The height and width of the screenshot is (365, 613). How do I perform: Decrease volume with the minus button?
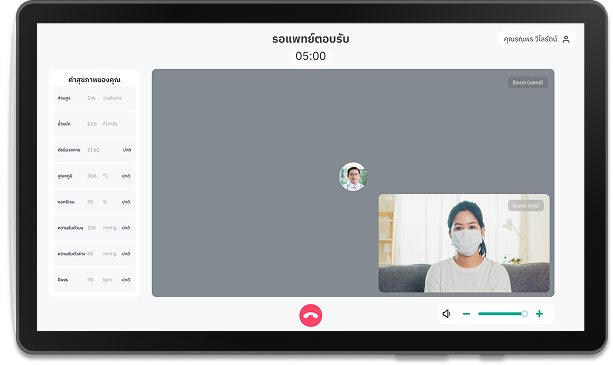pyautogui.click(x=466, y=313)
